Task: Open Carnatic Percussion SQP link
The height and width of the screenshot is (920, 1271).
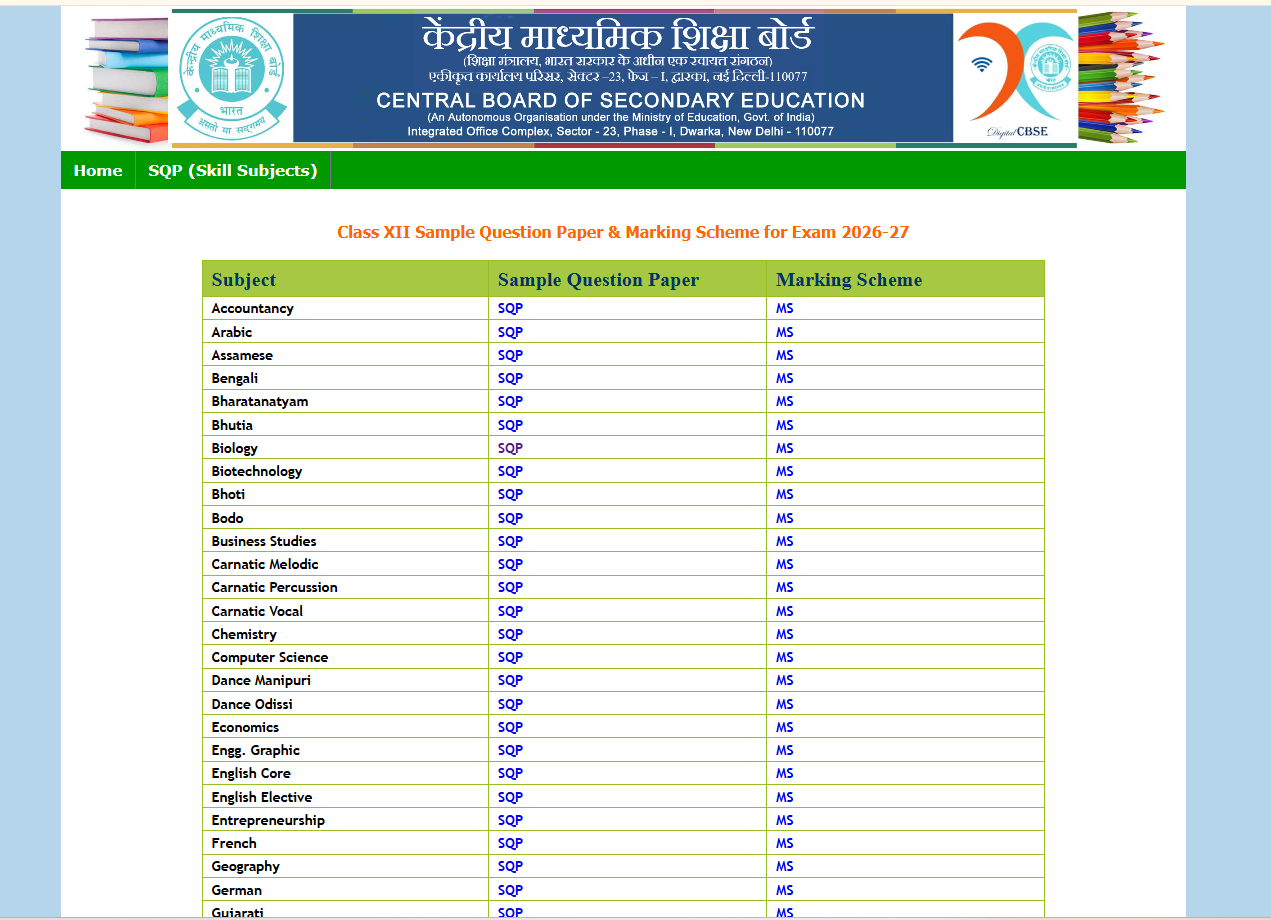Action: tap(511, 587)
